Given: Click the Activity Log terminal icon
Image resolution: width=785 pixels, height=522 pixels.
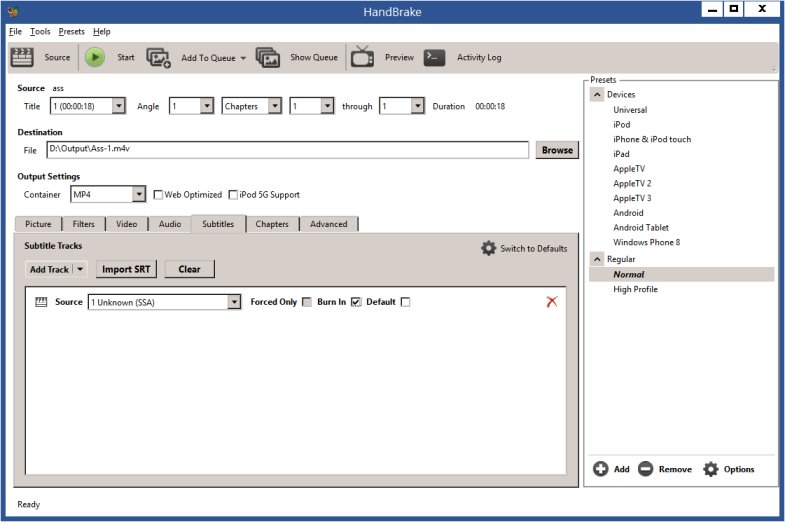Looking at the screenshot, I should click(x=434, y=58).
